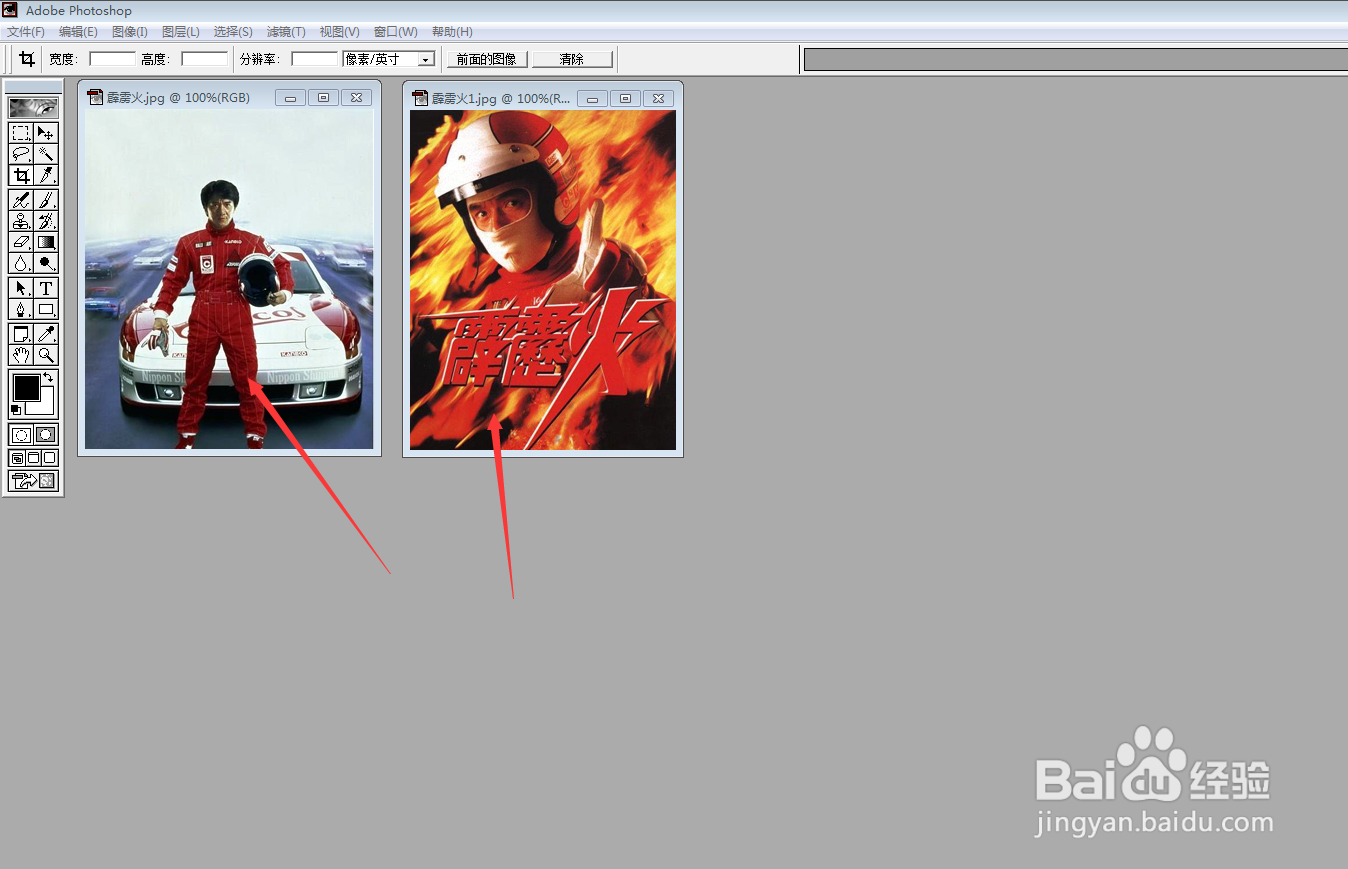Open the 图像(I) menu

130,32
